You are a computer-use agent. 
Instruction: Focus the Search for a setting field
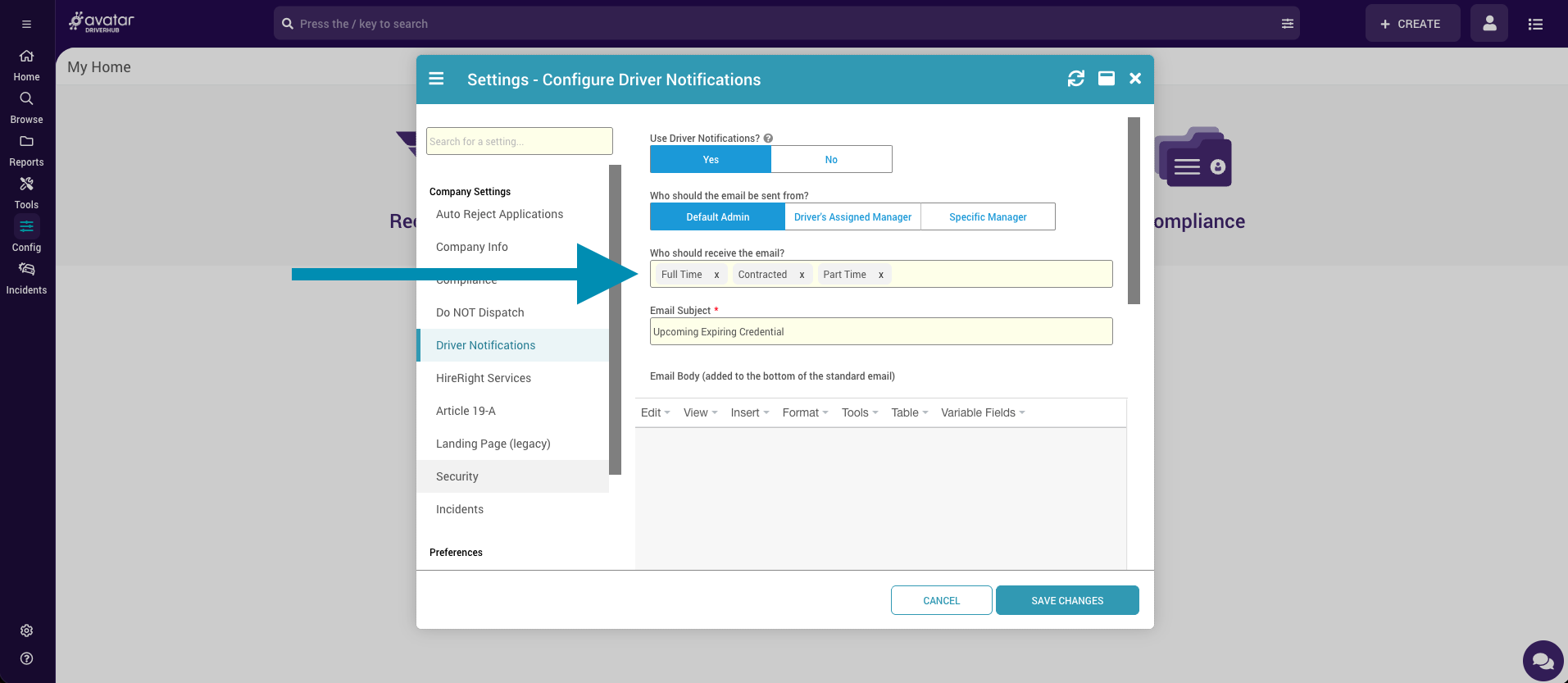(520, 141)
